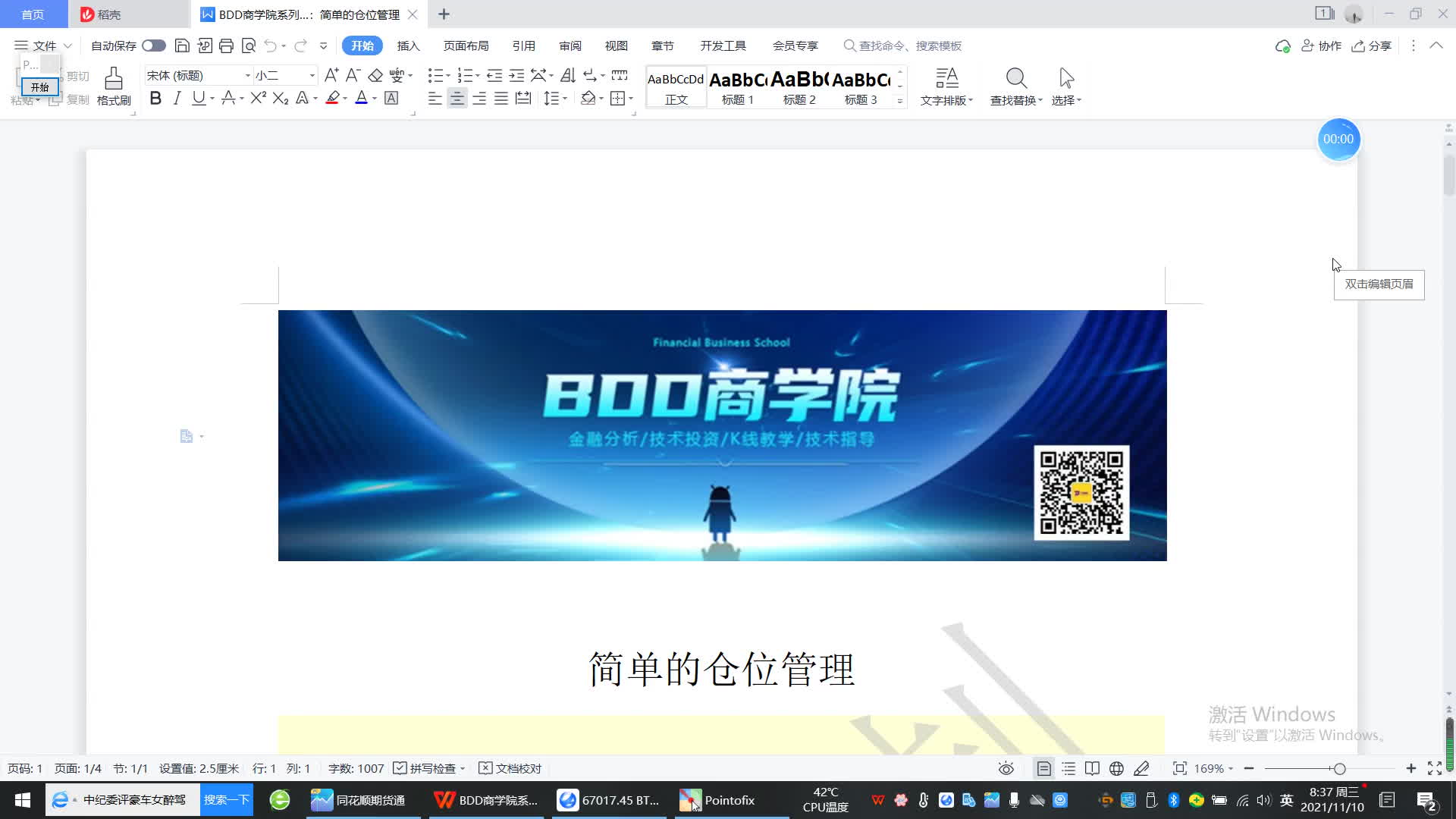Expand the font size dropdown
The image size is (1456, 819).
tap(312, 75)
